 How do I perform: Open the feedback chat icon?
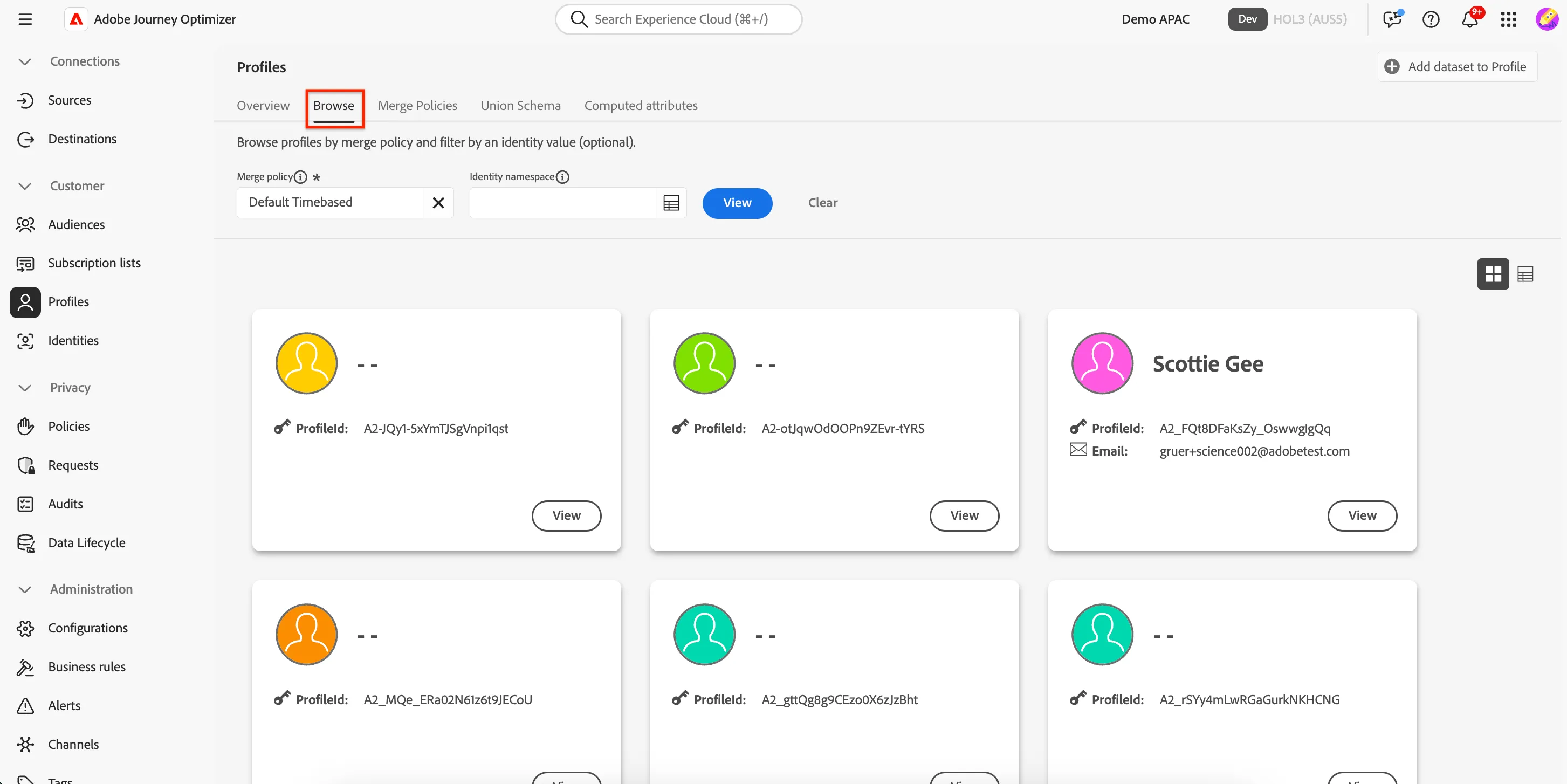tap(1392, 19)
